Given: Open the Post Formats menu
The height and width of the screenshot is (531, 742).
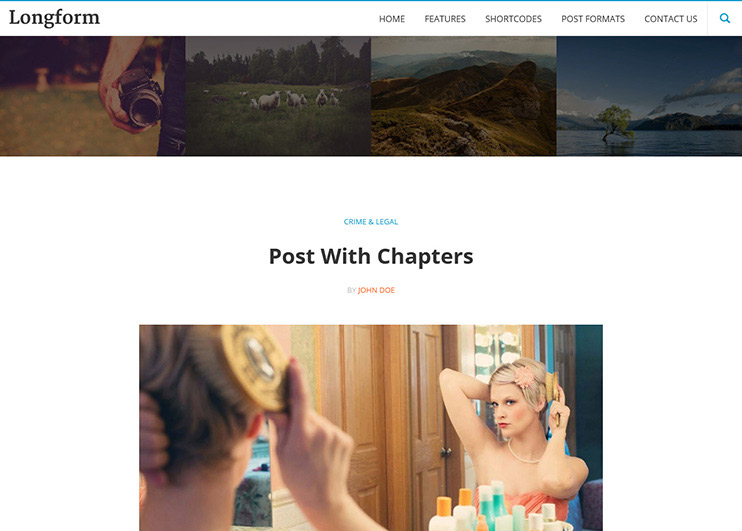Looking at the screenshot, I should coord(593,19).
